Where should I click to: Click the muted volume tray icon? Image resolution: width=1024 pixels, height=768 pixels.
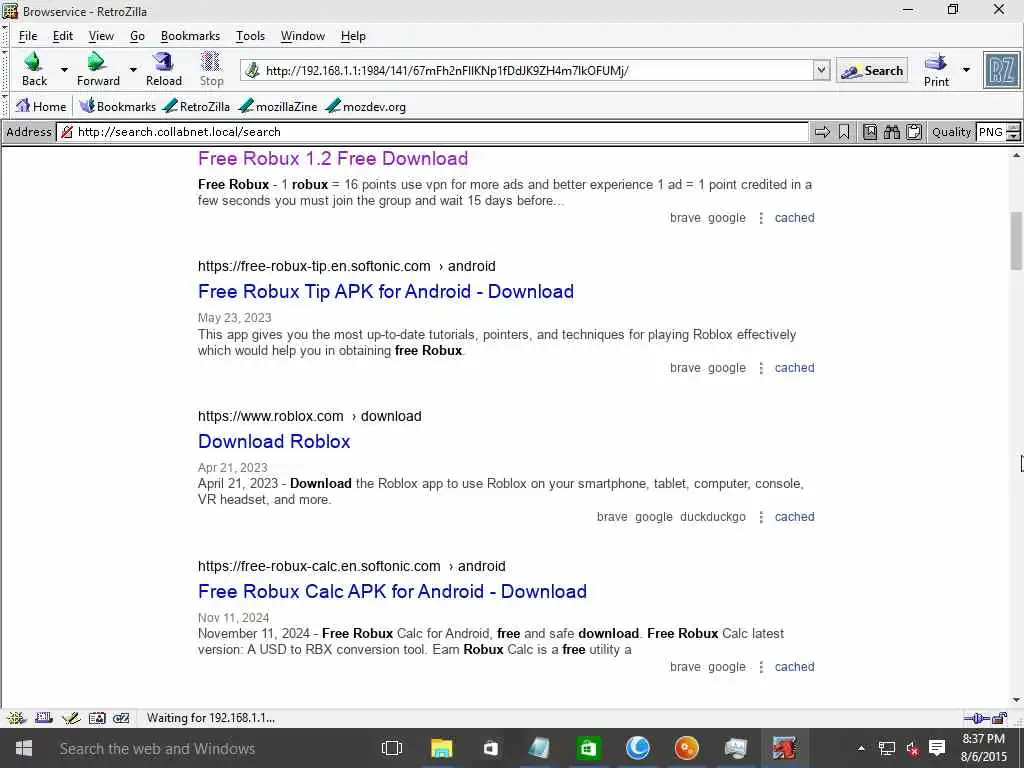[912, 748]
